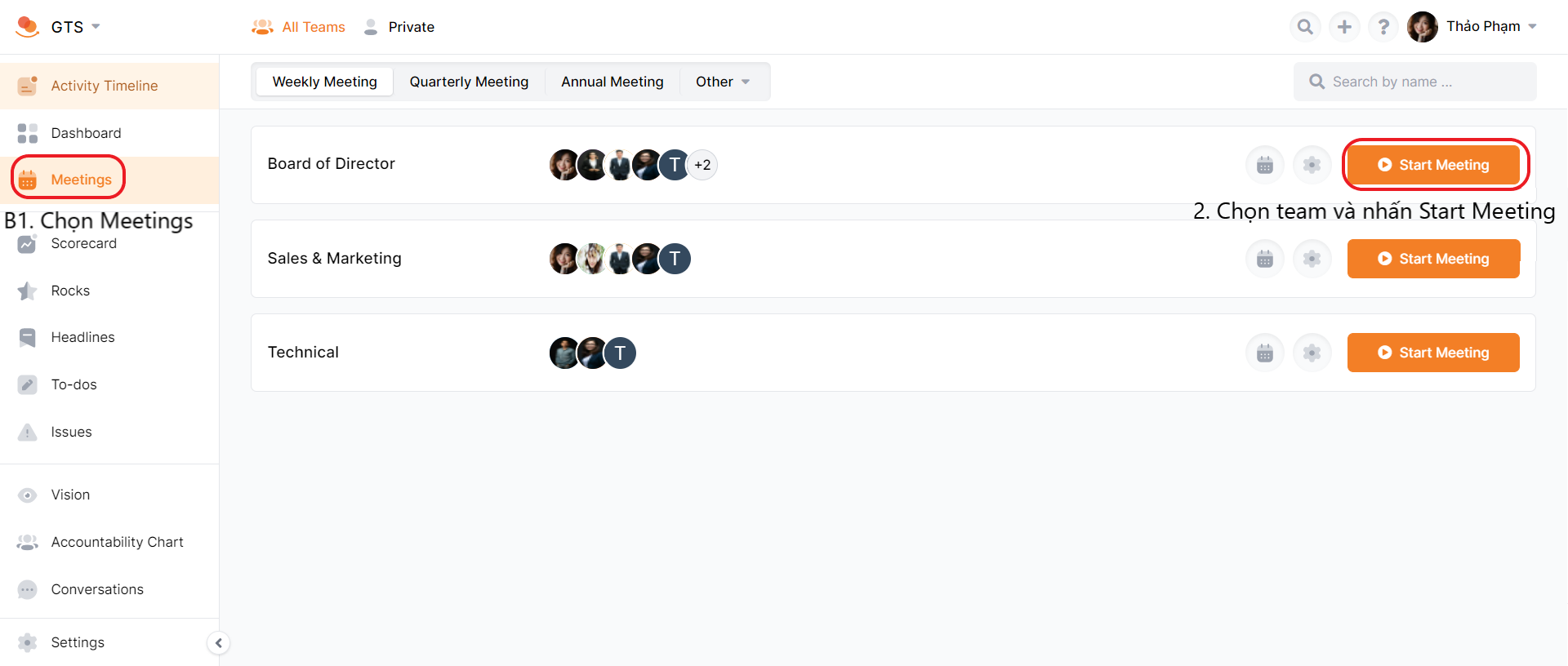This screenshot has height=666, width=1568.
Task: Click calendar icon for Technical team
Action: [x=1265, y=353]
